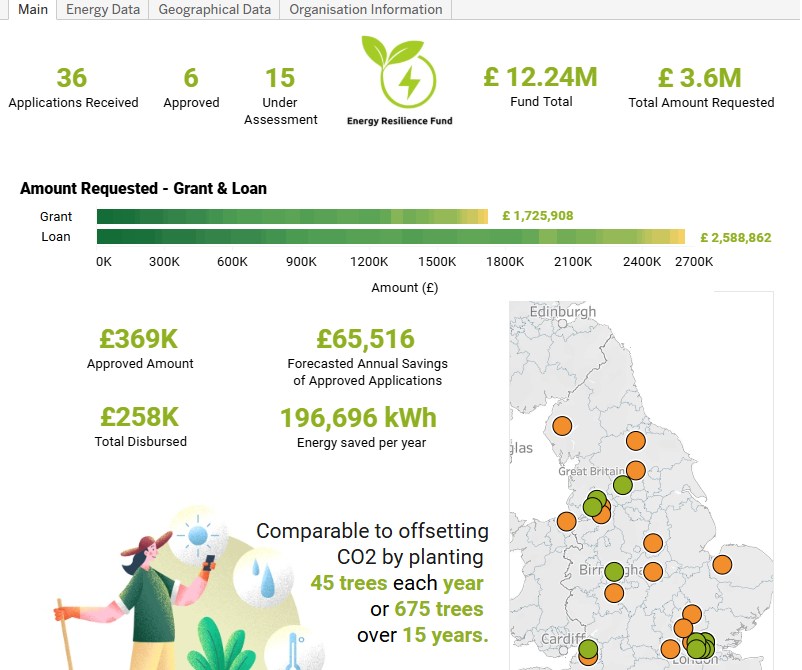
Task: Select an orange marker near Edinburgh on the map
Action: (x=561, y=424)
